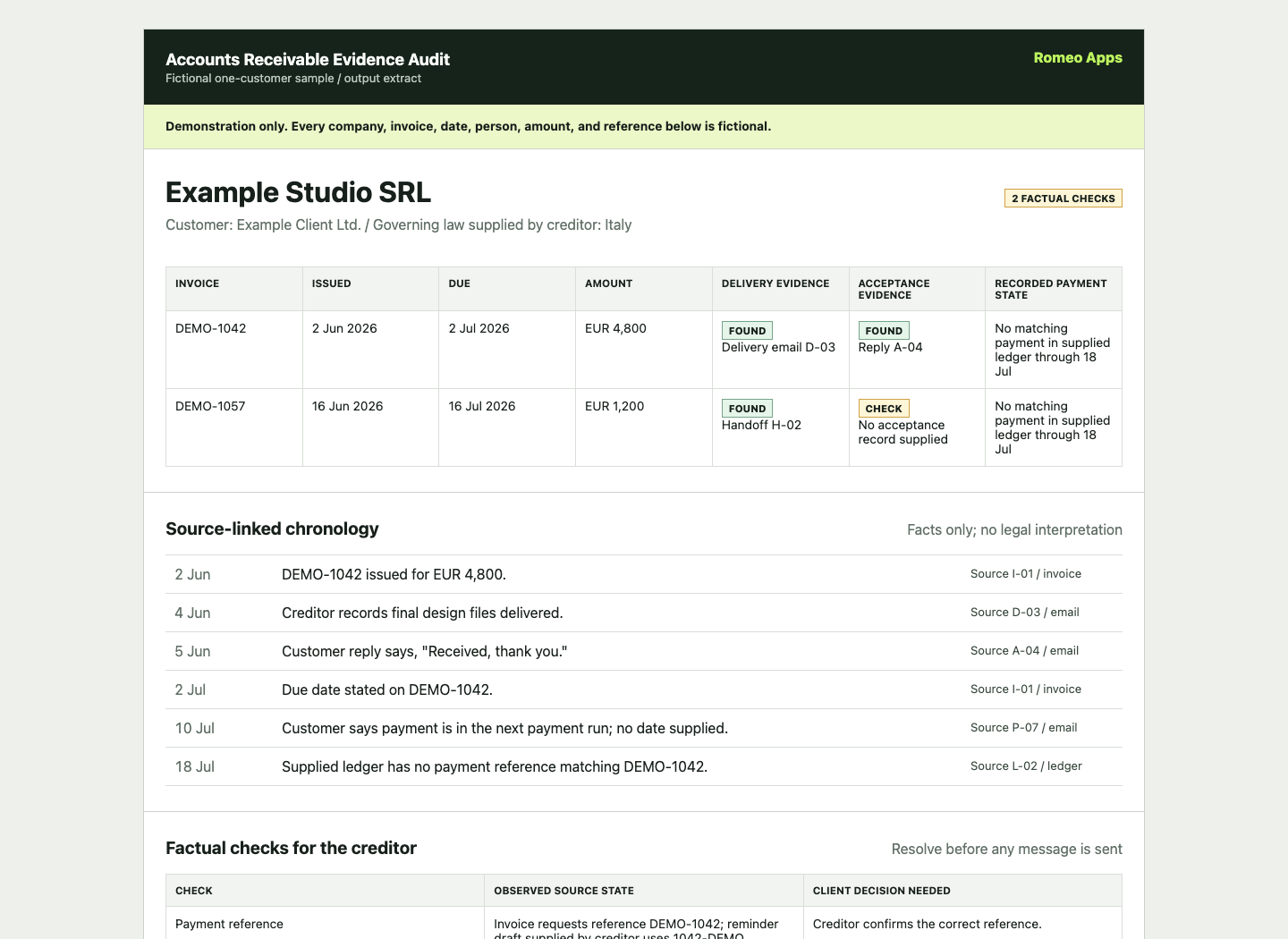Click the next payment run entry
This screenshot has width=1288, height=939.
504,728
